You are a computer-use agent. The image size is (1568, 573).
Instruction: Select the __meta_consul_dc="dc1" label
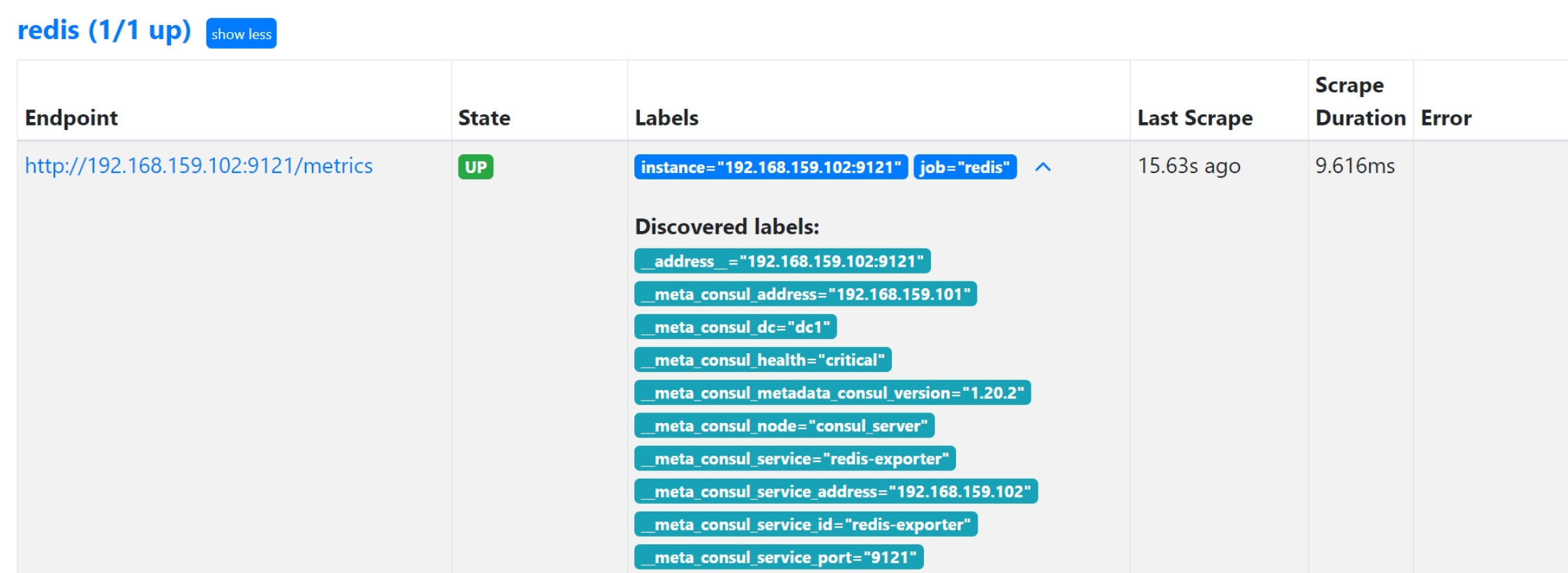[736, 327]
